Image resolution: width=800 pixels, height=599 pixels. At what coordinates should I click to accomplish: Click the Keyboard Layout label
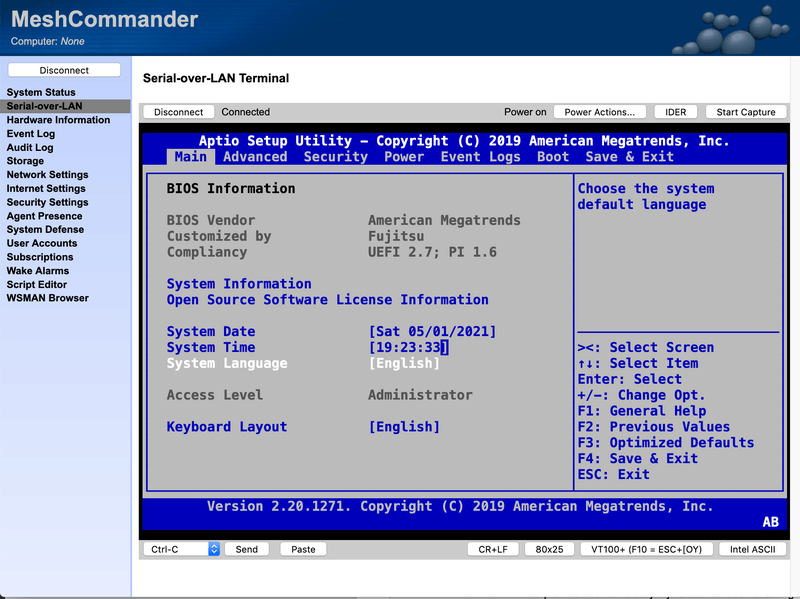click(x=227, y=427)
